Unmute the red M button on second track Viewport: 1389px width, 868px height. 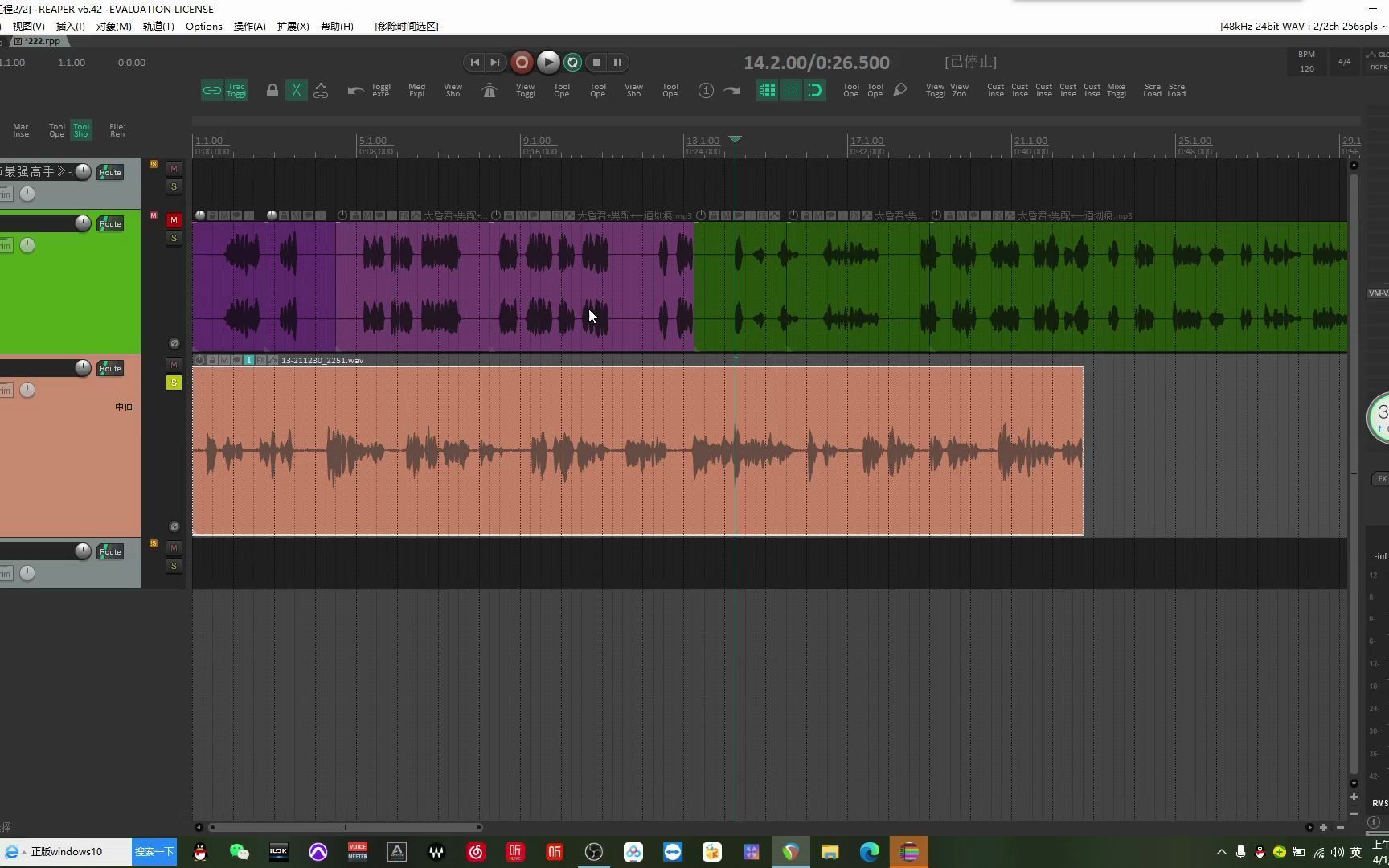coord(174,219)
